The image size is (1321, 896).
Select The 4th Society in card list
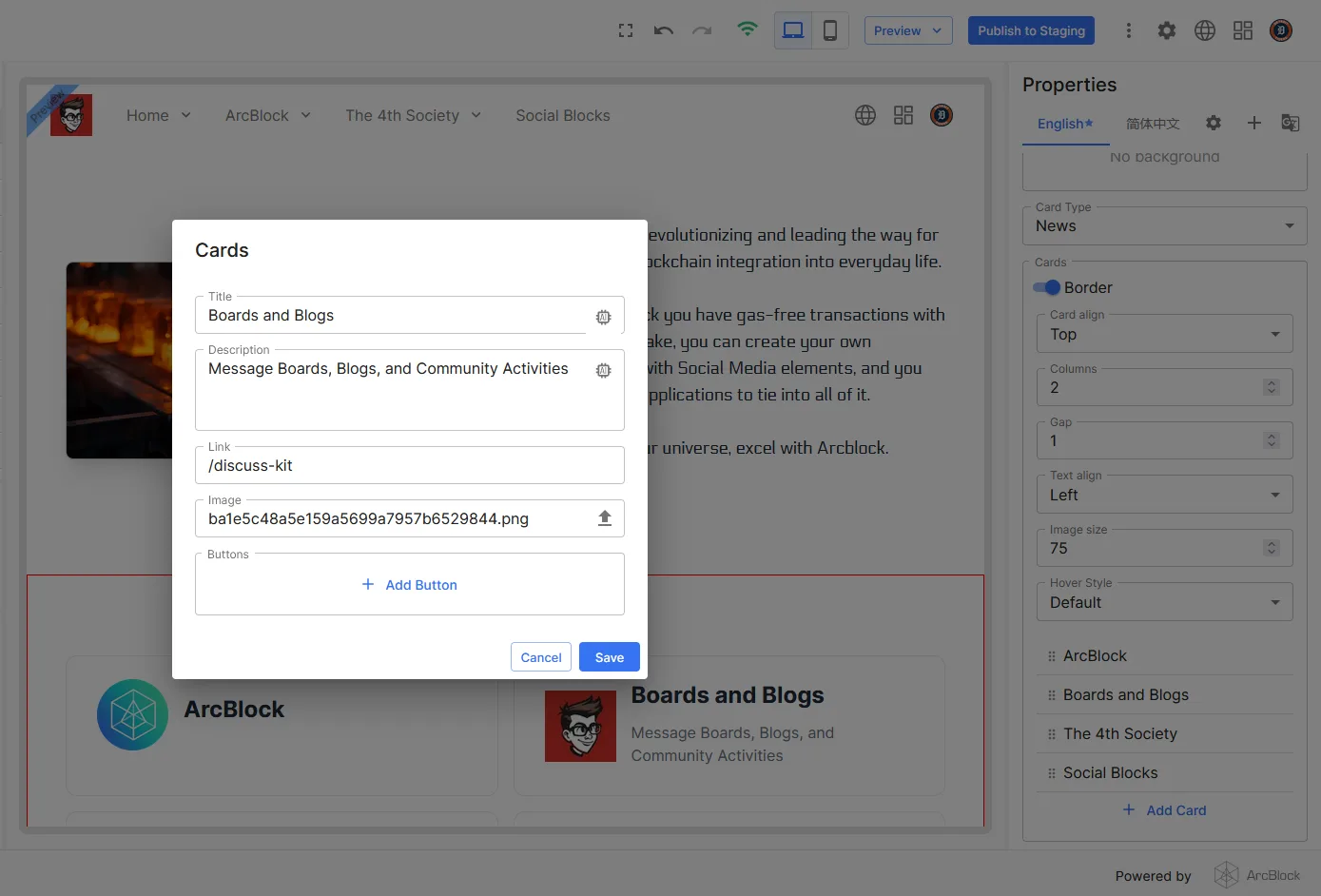point(1165,733)
